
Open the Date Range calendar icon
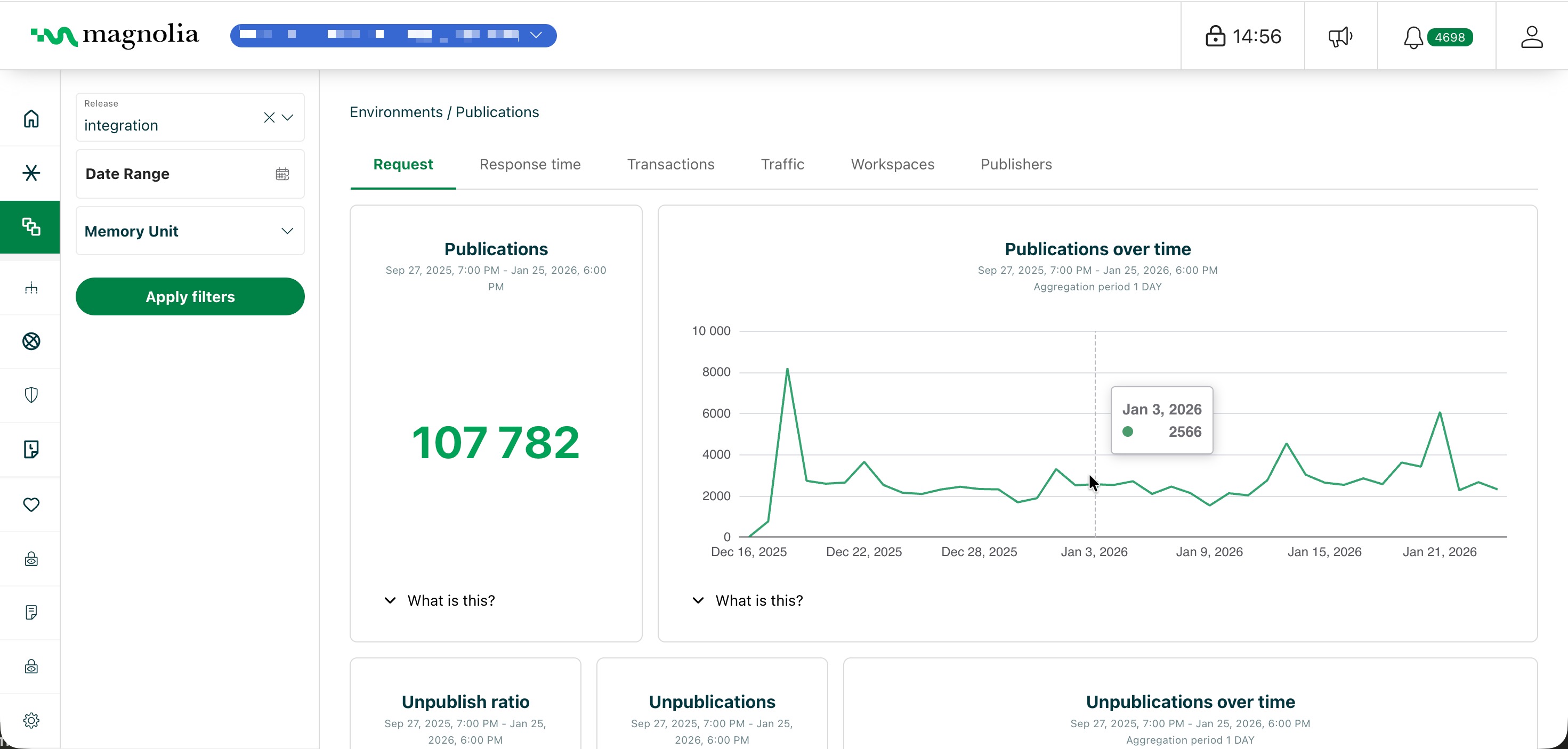[x=282, y=174]
